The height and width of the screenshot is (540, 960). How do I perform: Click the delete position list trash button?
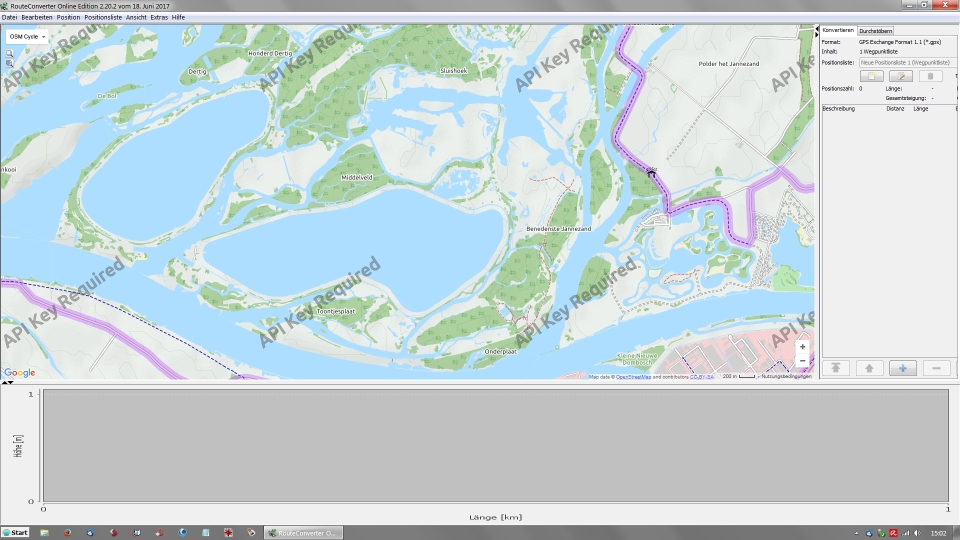[931, 76]
